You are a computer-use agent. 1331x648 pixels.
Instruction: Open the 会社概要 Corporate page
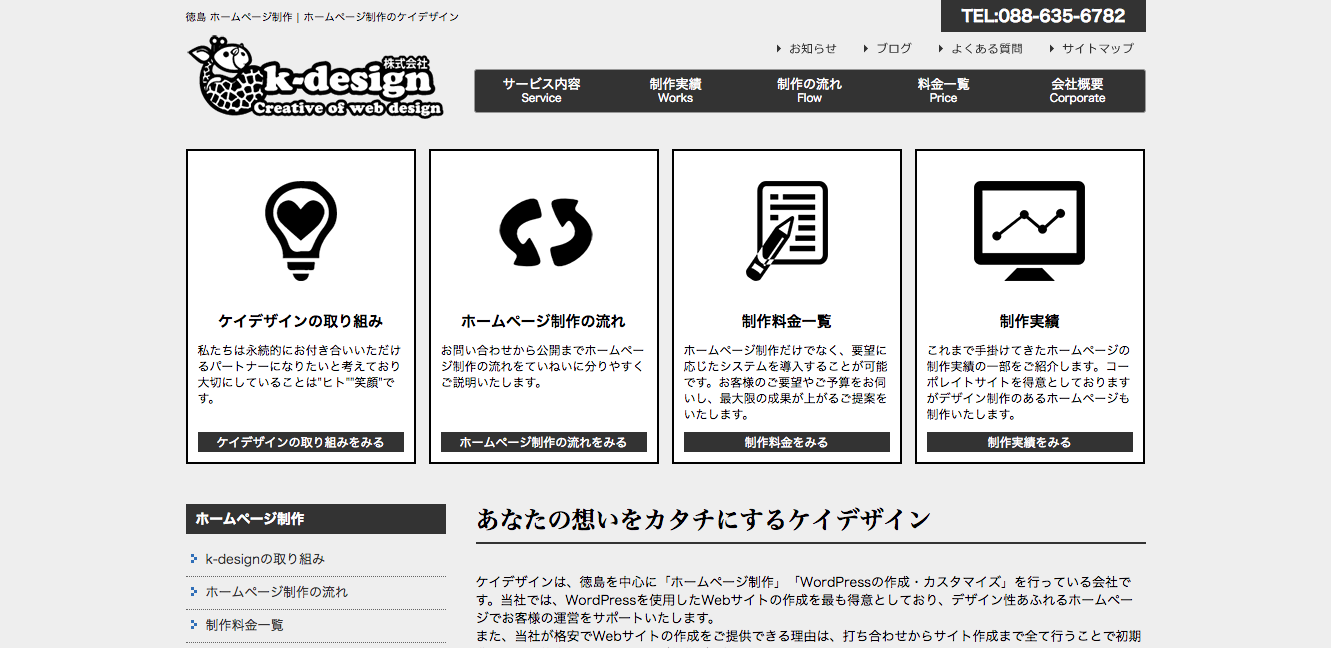[1077, 91]
